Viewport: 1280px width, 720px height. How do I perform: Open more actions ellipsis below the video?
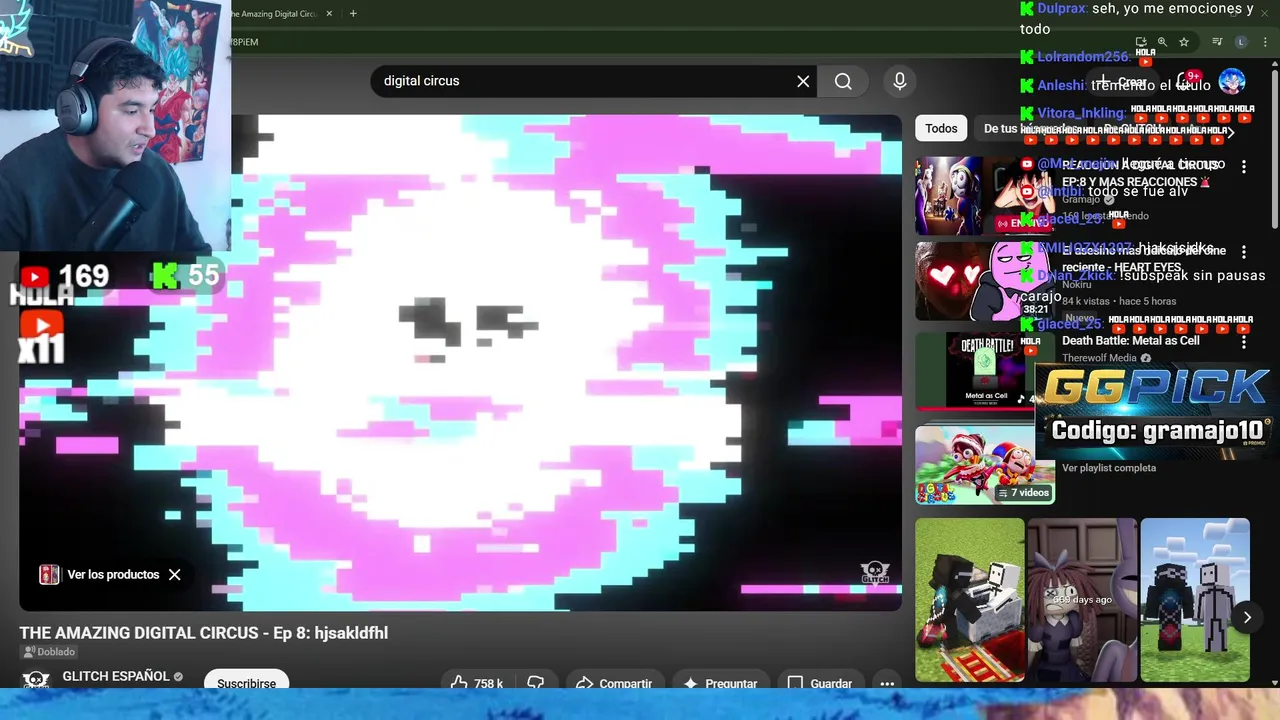(x=887, y=683)
